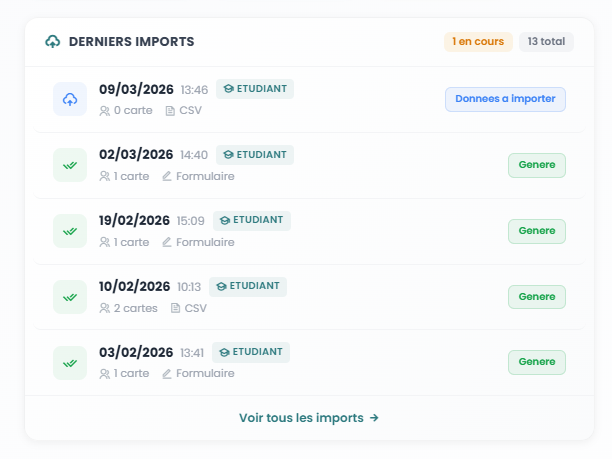Click the Genere badge for the 10/02/2026 import
612x459 pixels.
point(537,297)
